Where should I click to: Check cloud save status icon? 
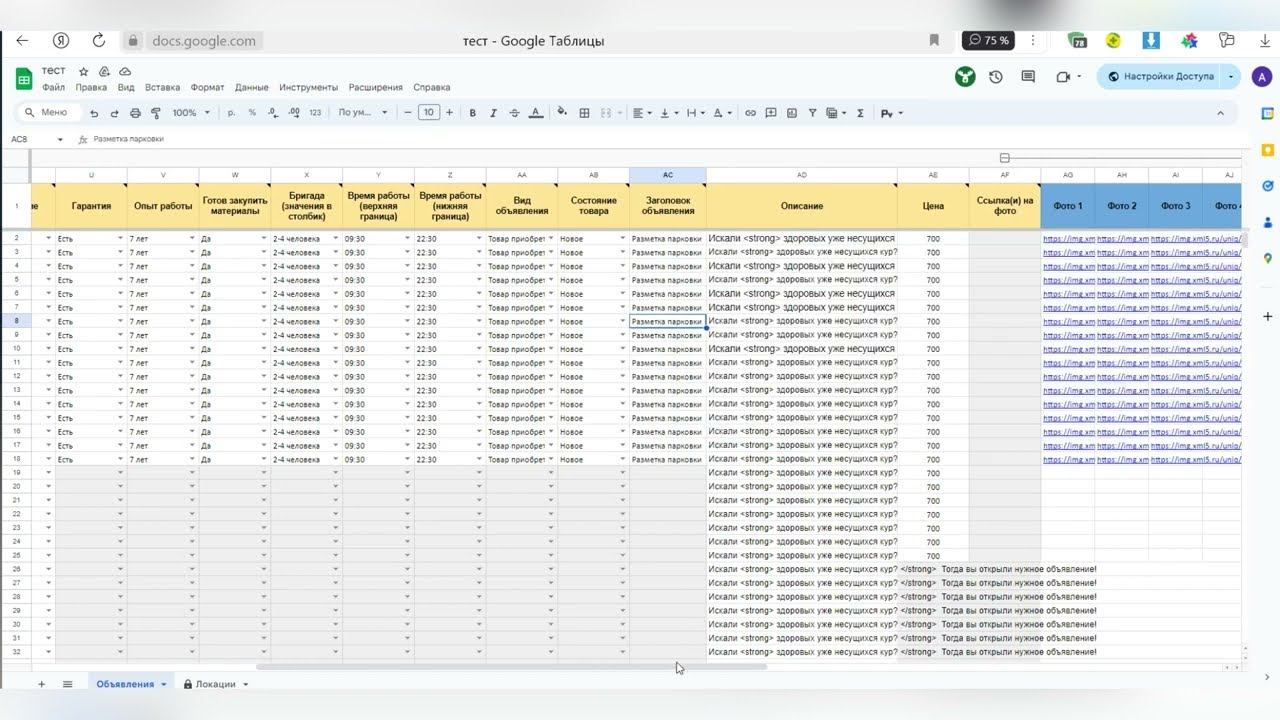[125, 72]
